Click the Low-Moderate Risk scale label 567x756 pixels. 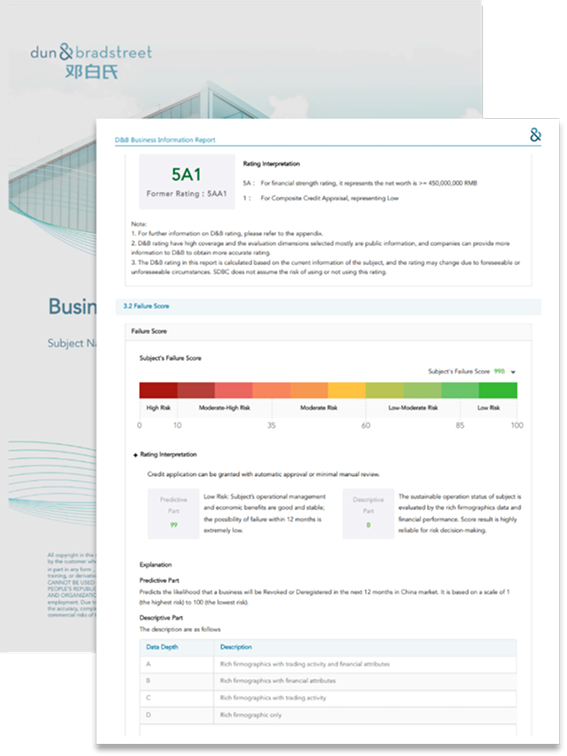tap(413, 408)
